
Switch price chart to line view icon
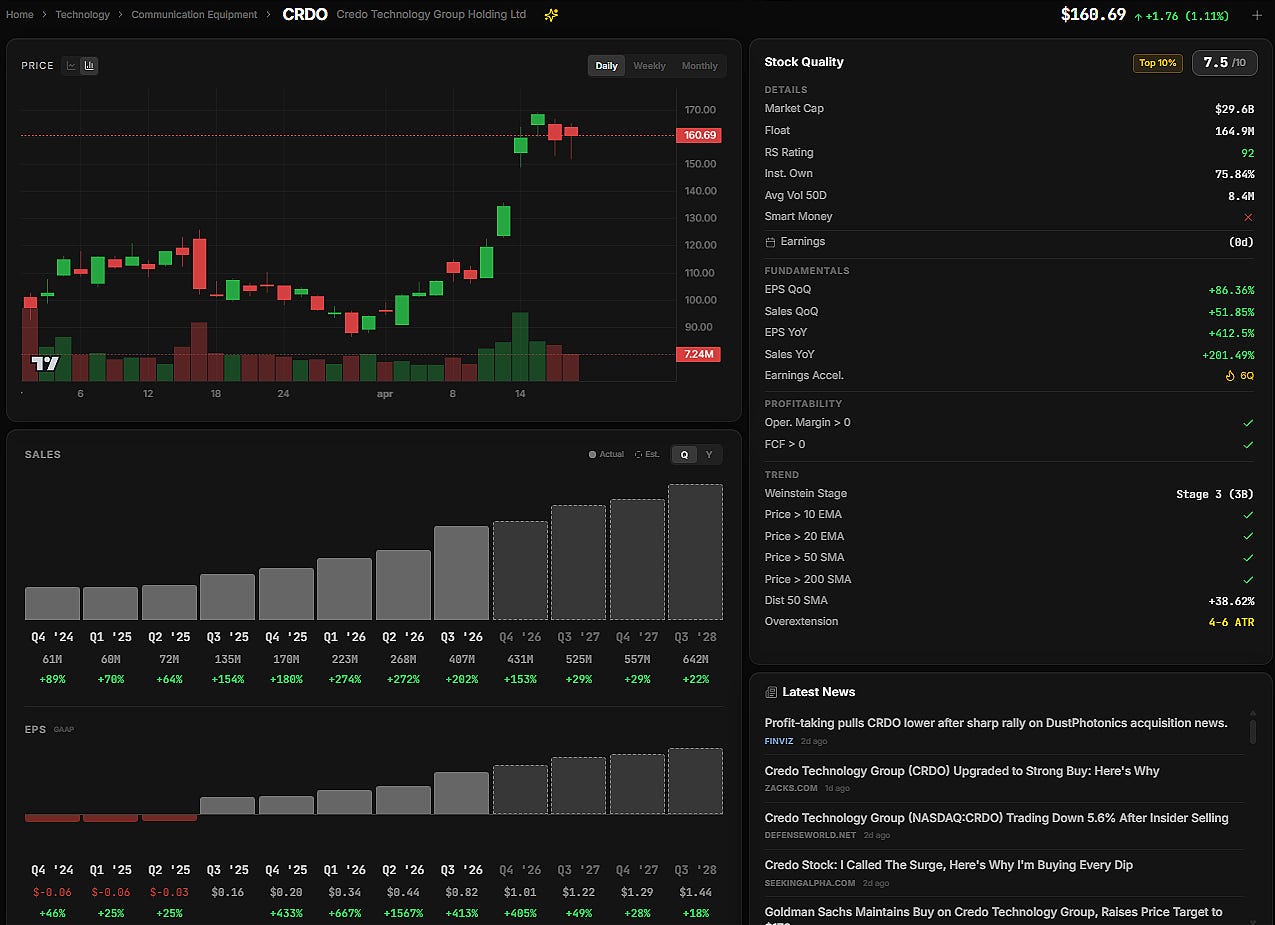pyautogui.click(x=71, y=66)
